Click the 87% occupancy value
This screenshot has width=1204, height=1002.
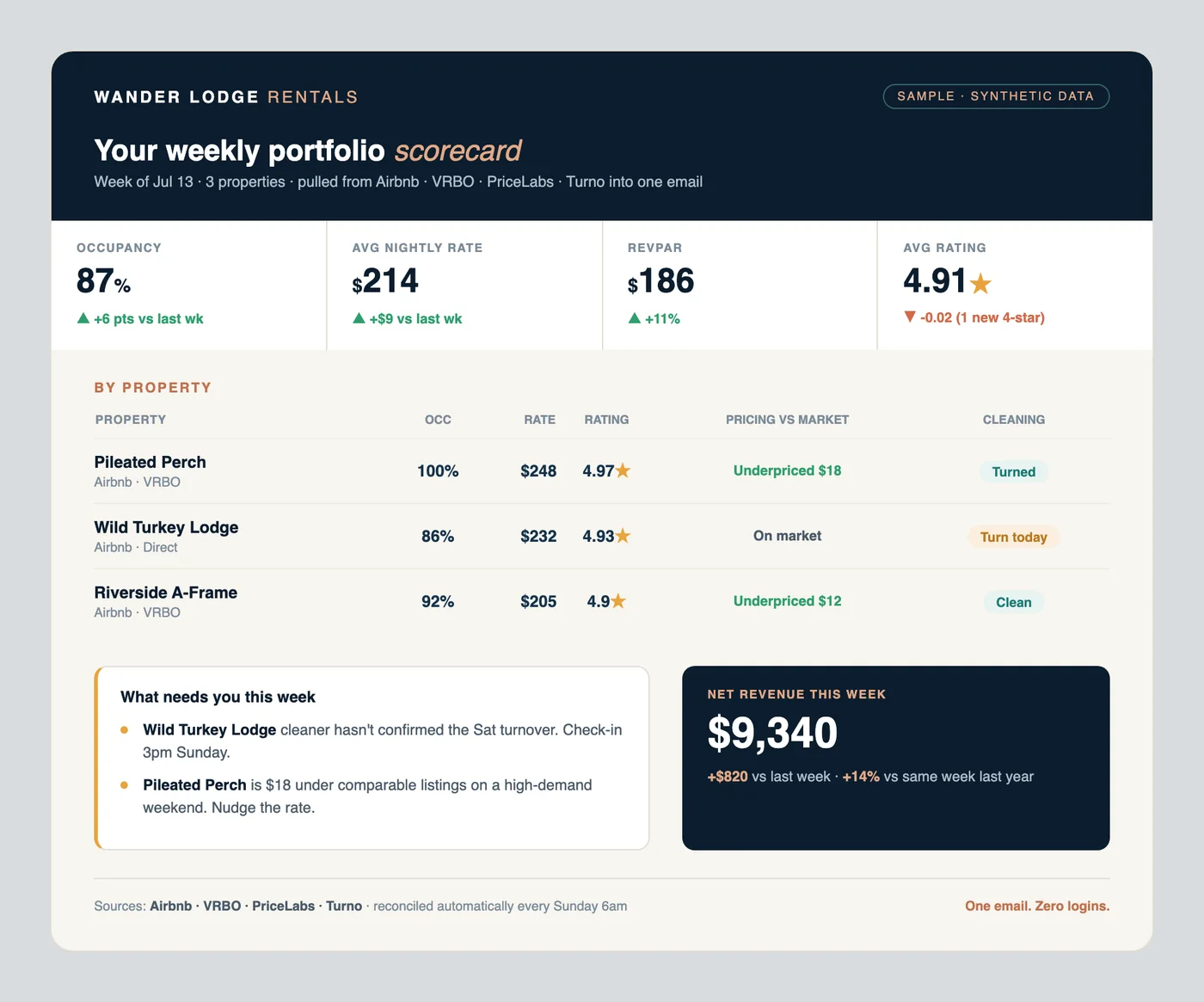click(103, 281)
